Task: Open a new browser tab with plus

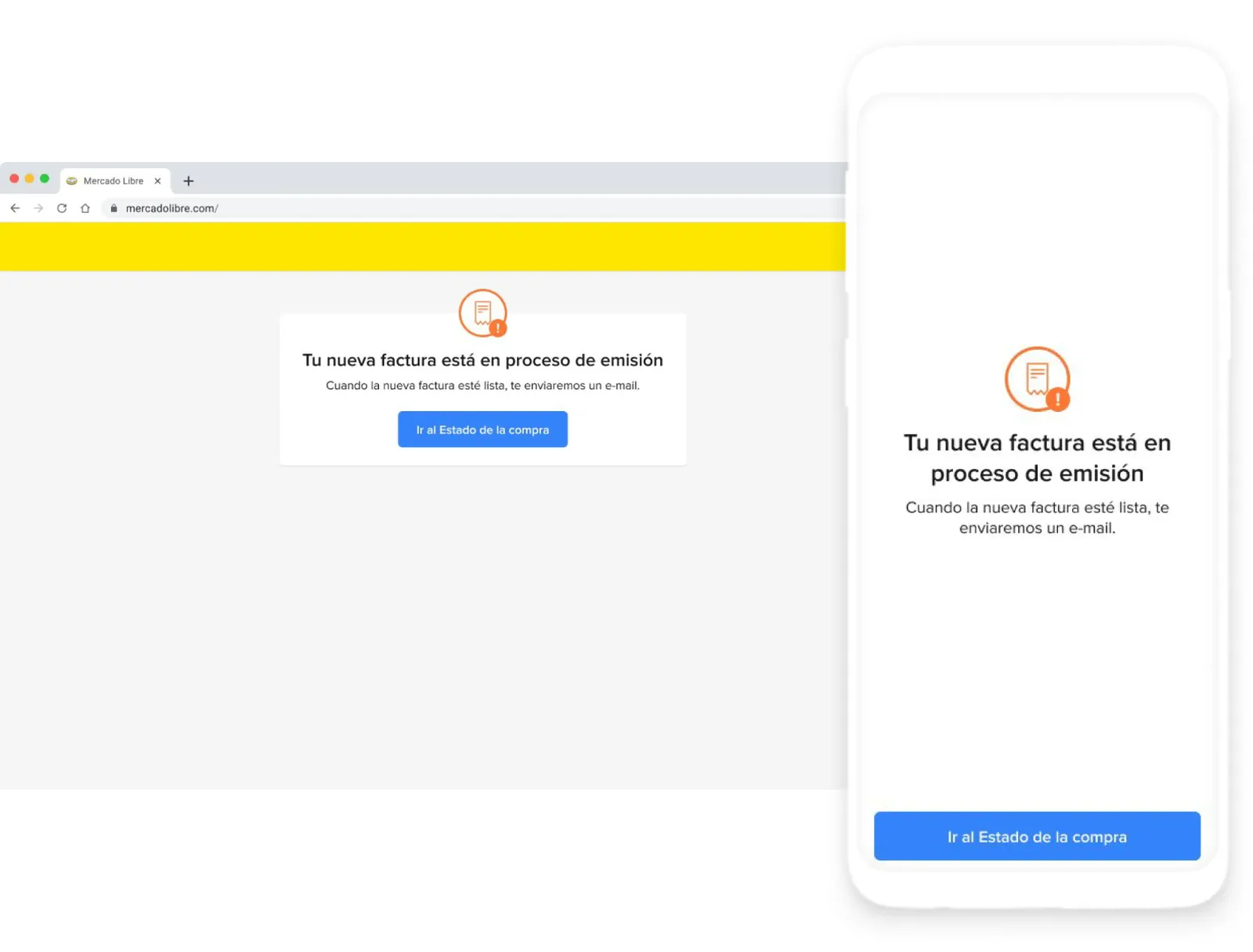Action: click(188, 181)
